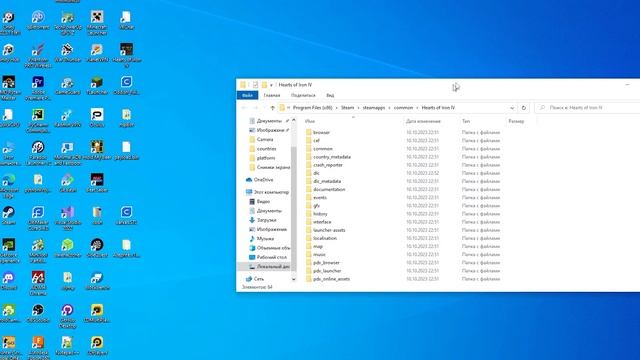
Task: Open the Hearts of Iron IV desktop shortcut
Action: click(x=126, y=55)
